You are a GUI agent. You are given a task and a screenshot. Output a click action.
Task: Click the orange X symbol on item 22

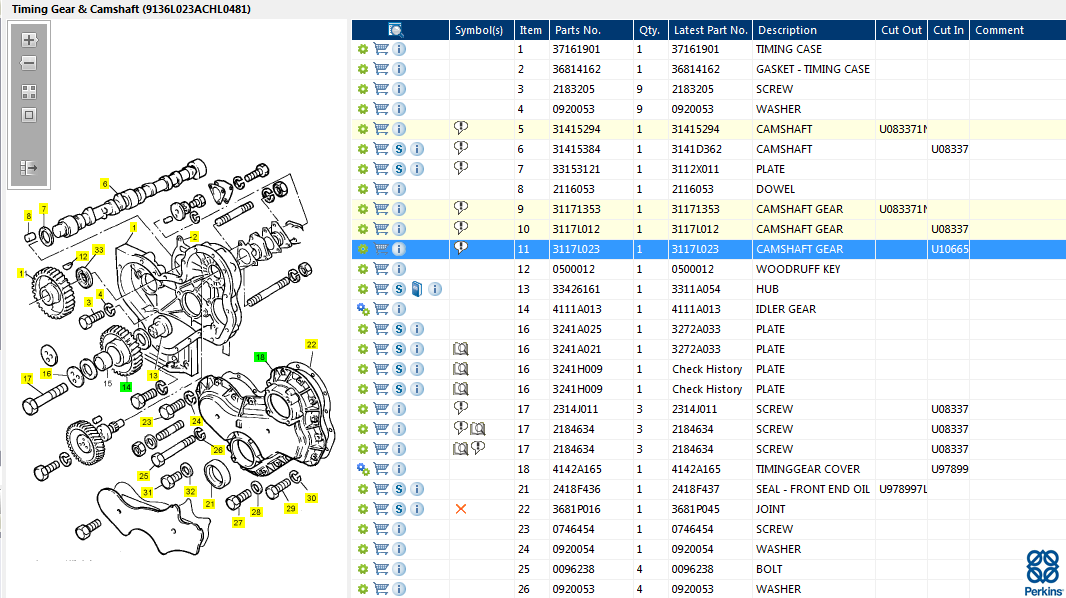(x=461, y=509)
